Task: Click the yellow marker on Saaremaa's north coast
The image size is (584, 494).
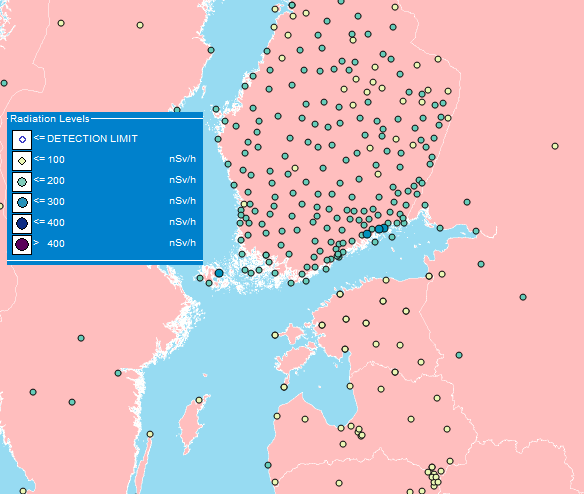Action: [275, 335]
